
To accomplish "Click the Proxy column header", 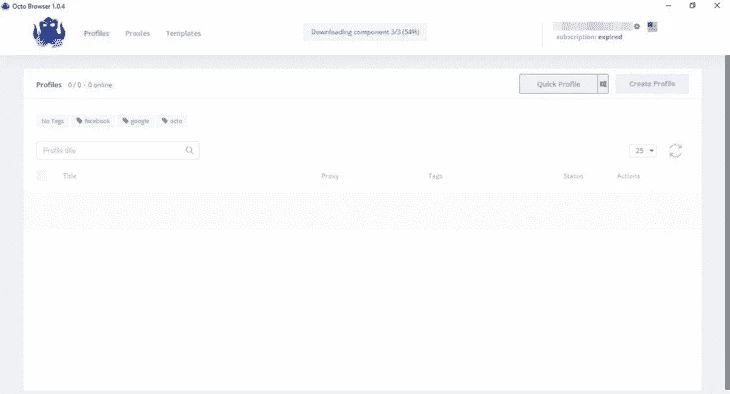I will pyautogui.click(x=330, y=176).
